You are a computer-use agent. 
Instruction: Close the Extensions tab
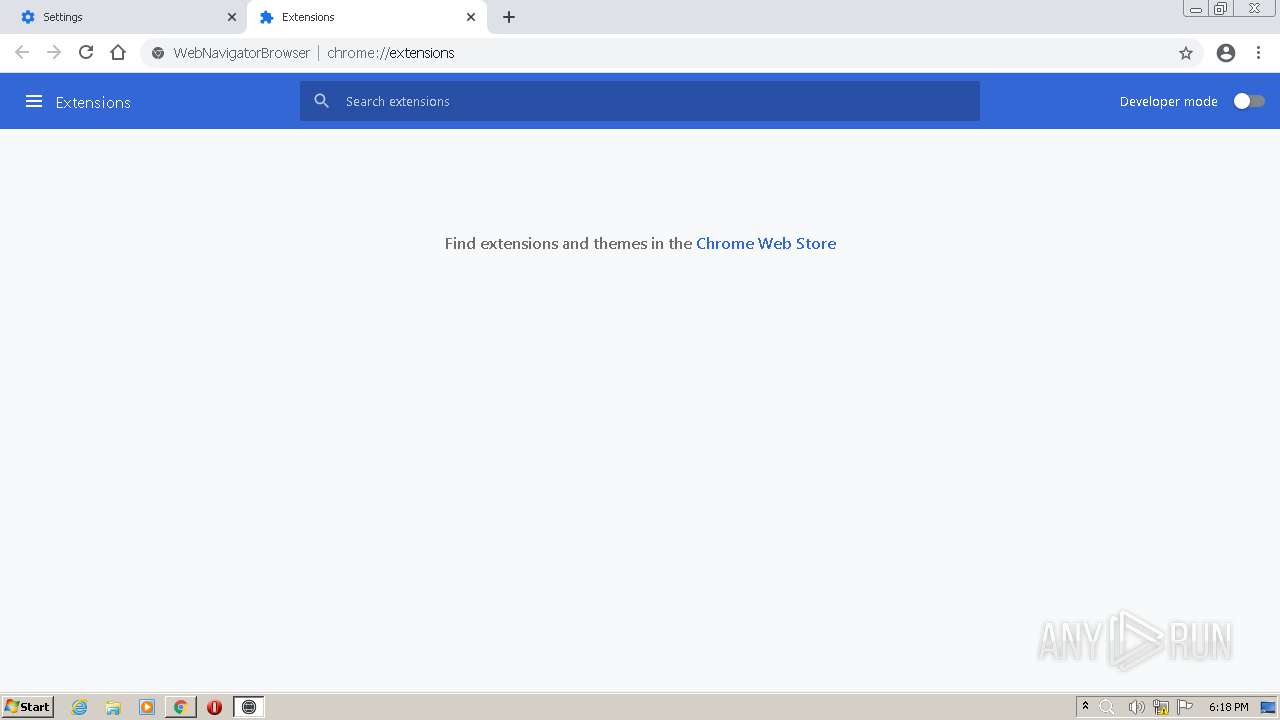[471, 17]
